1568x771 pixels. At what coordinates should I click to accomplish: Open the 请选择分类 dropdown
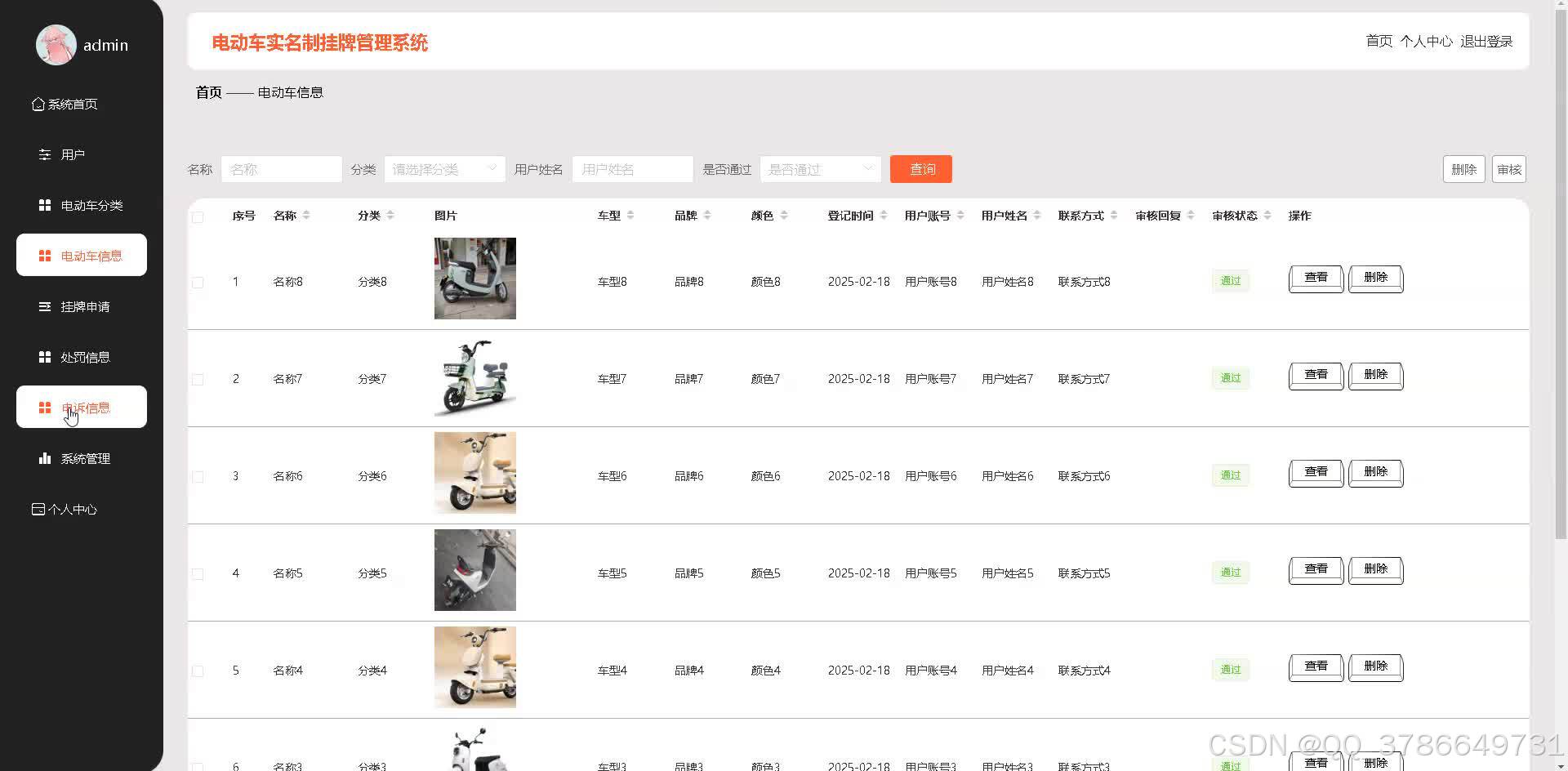point(444,169)
